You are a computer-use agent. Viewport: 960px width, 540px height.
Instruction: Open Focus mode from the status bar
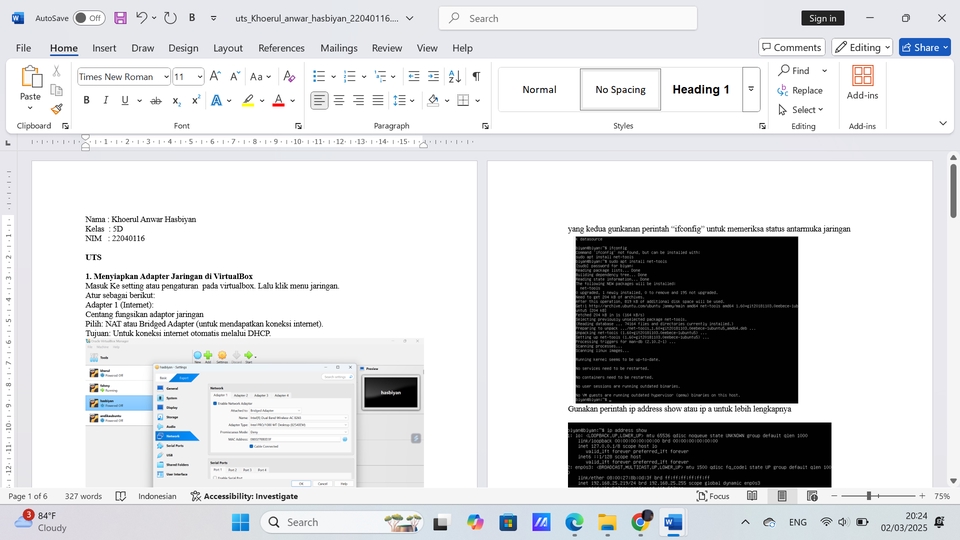click(713, 496)
